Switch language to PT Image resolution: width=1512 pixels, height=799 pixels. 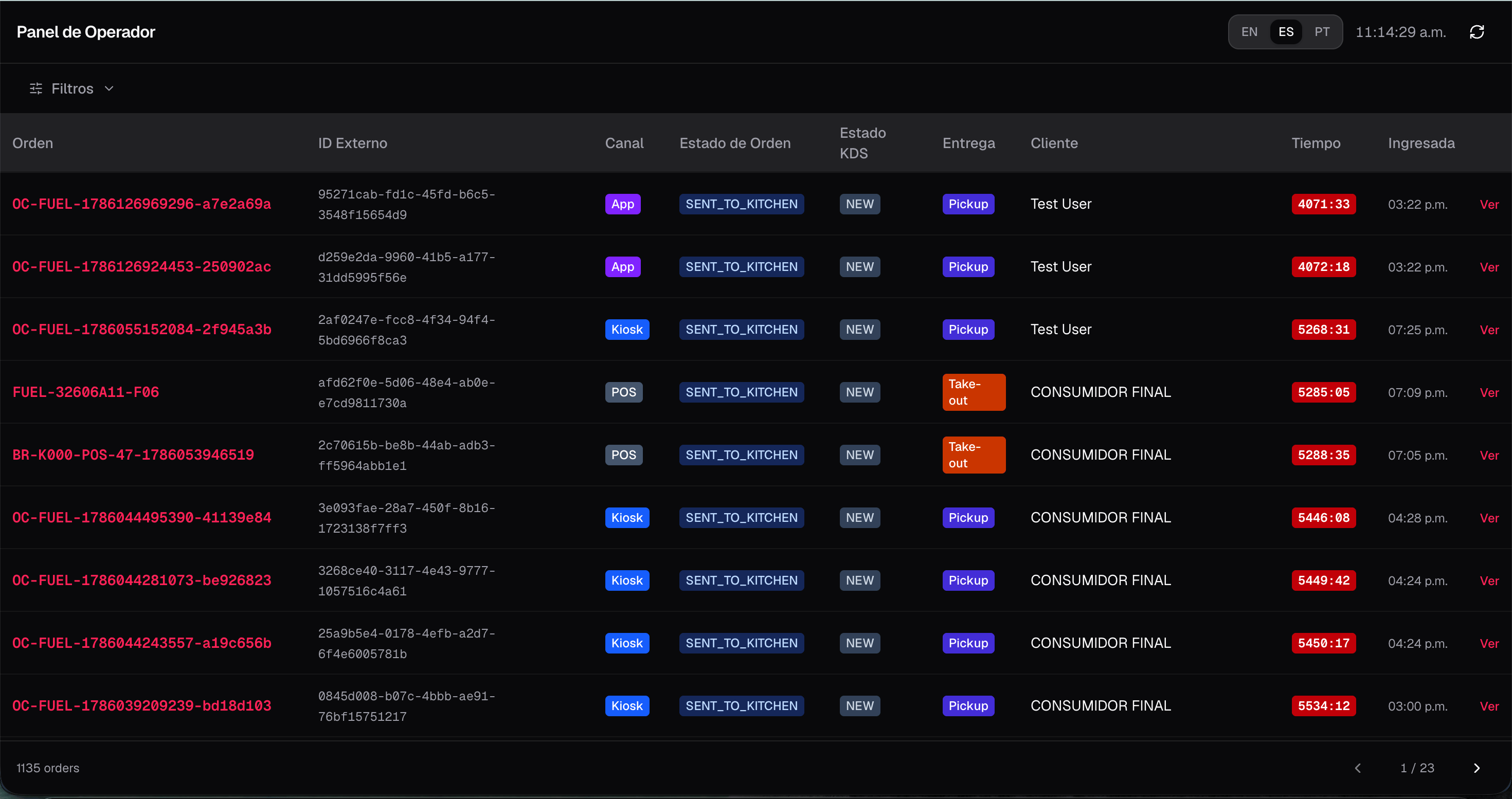point(1322,32)
